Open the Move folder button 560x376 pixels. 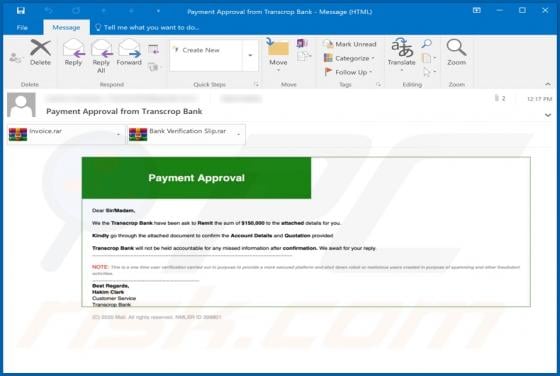[x=278, y=54]
